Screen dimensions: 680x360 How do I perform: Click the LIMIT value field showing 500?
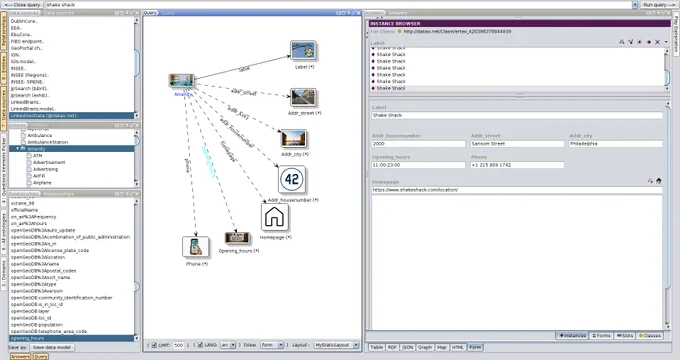[x=179, y=345]
